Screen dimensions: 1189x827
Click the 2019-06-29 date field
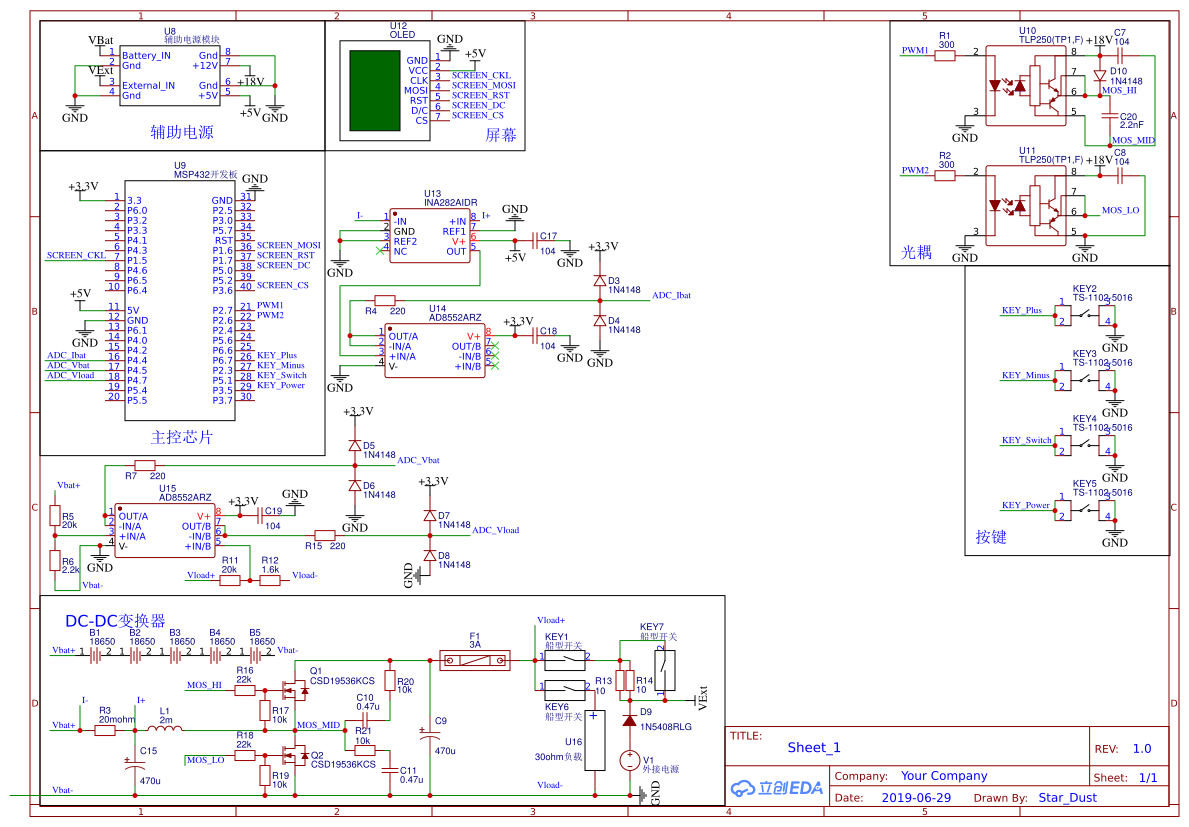point(917,798)
